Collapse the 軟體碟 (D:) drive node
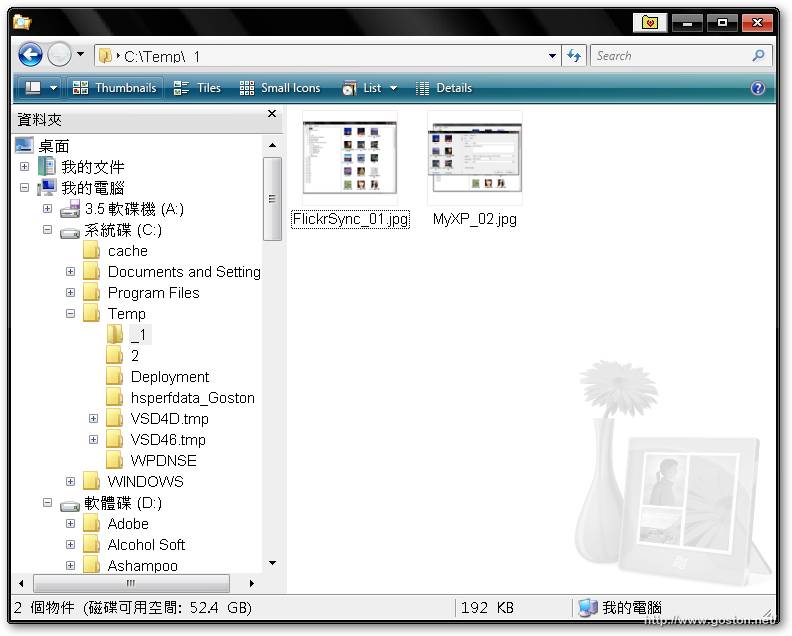The width and height of the screenshot is (792, 636). tap(47, 503)
